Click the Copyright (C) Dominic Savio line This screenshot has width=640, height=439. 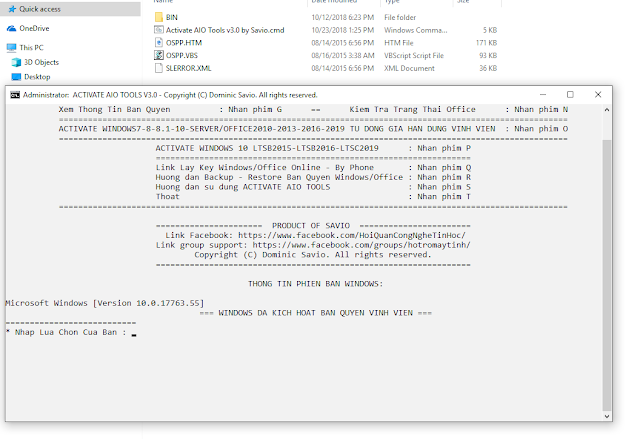pos(313,255)
